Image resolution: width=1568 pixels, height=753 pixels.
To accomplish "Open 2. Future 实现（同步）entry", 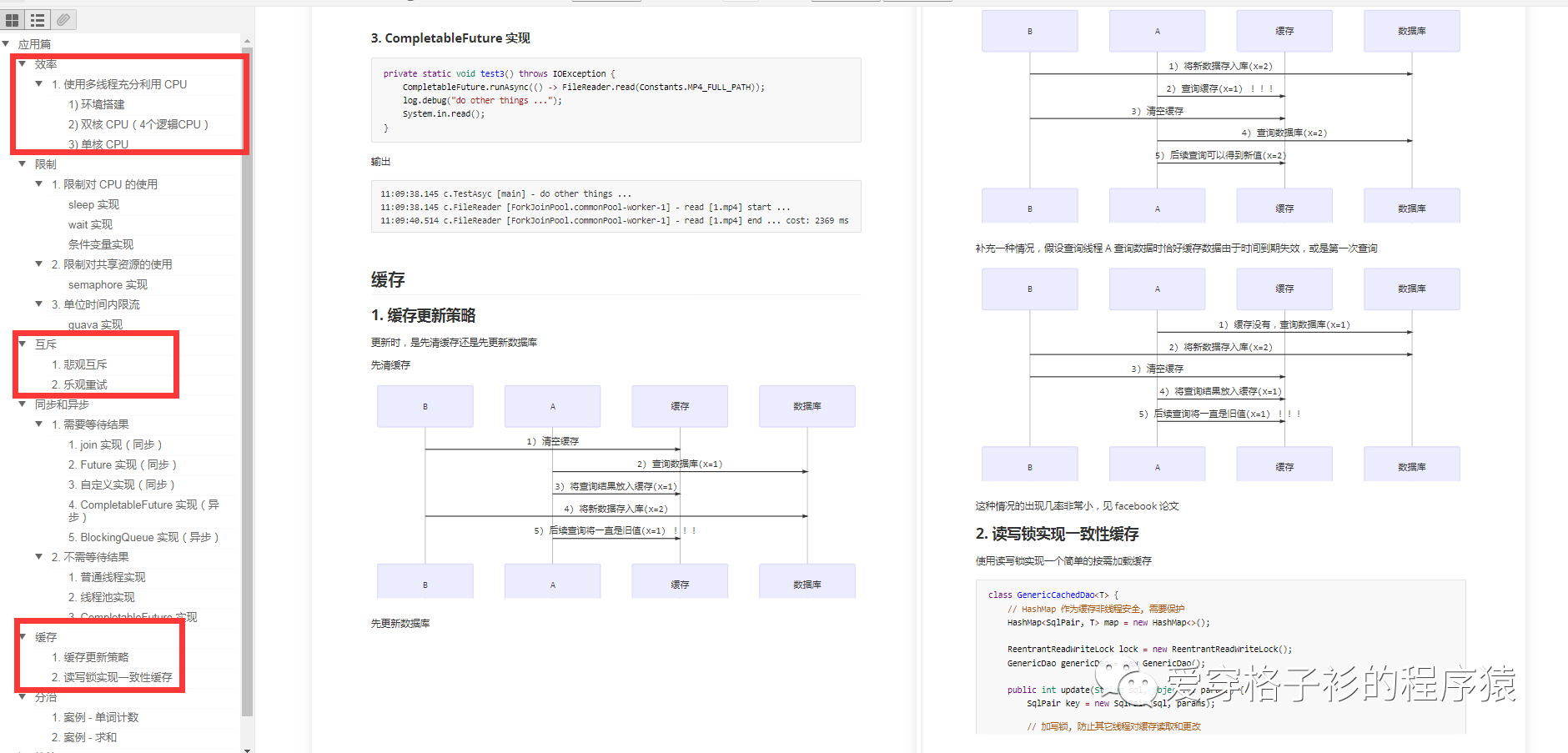I will pos(123,464).
